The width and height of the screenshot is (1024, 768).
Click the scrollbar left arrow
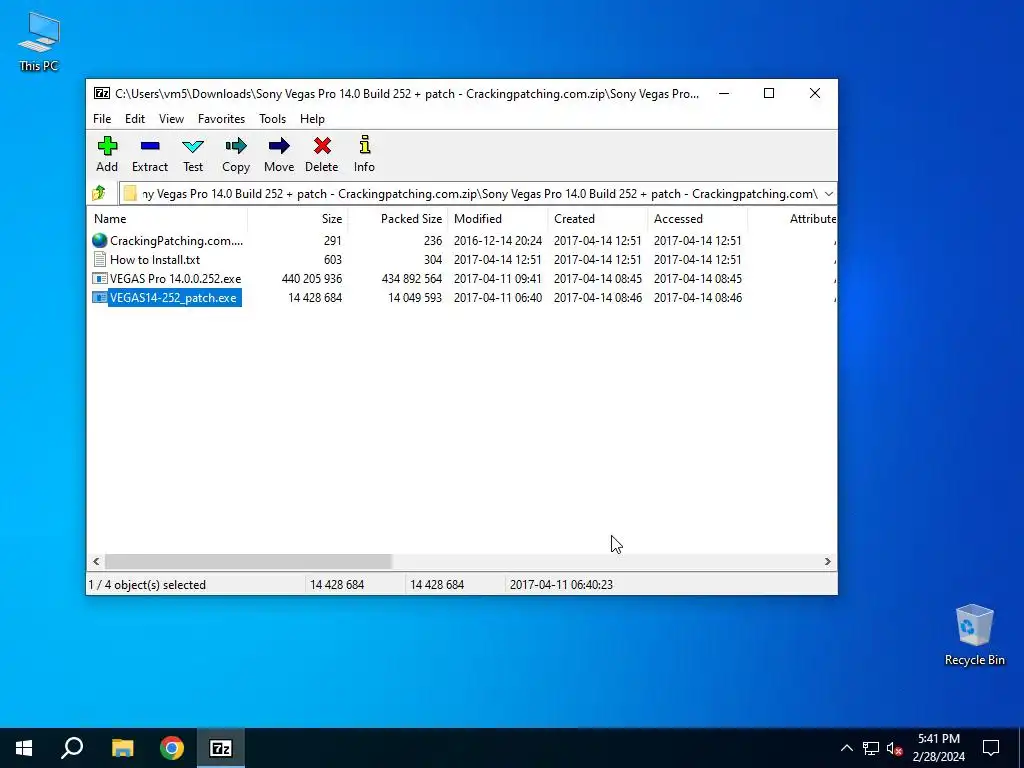(97, 562)
